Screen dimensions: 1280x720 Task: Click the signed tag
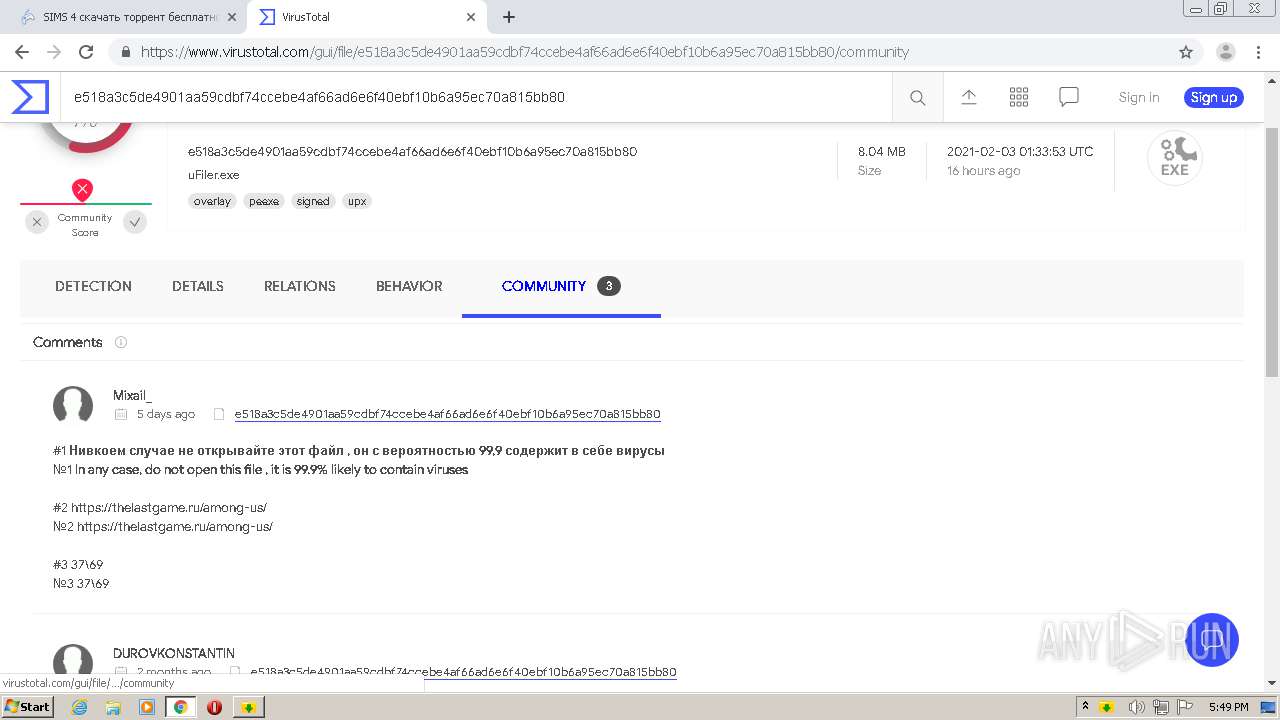[x=313, y=201]
